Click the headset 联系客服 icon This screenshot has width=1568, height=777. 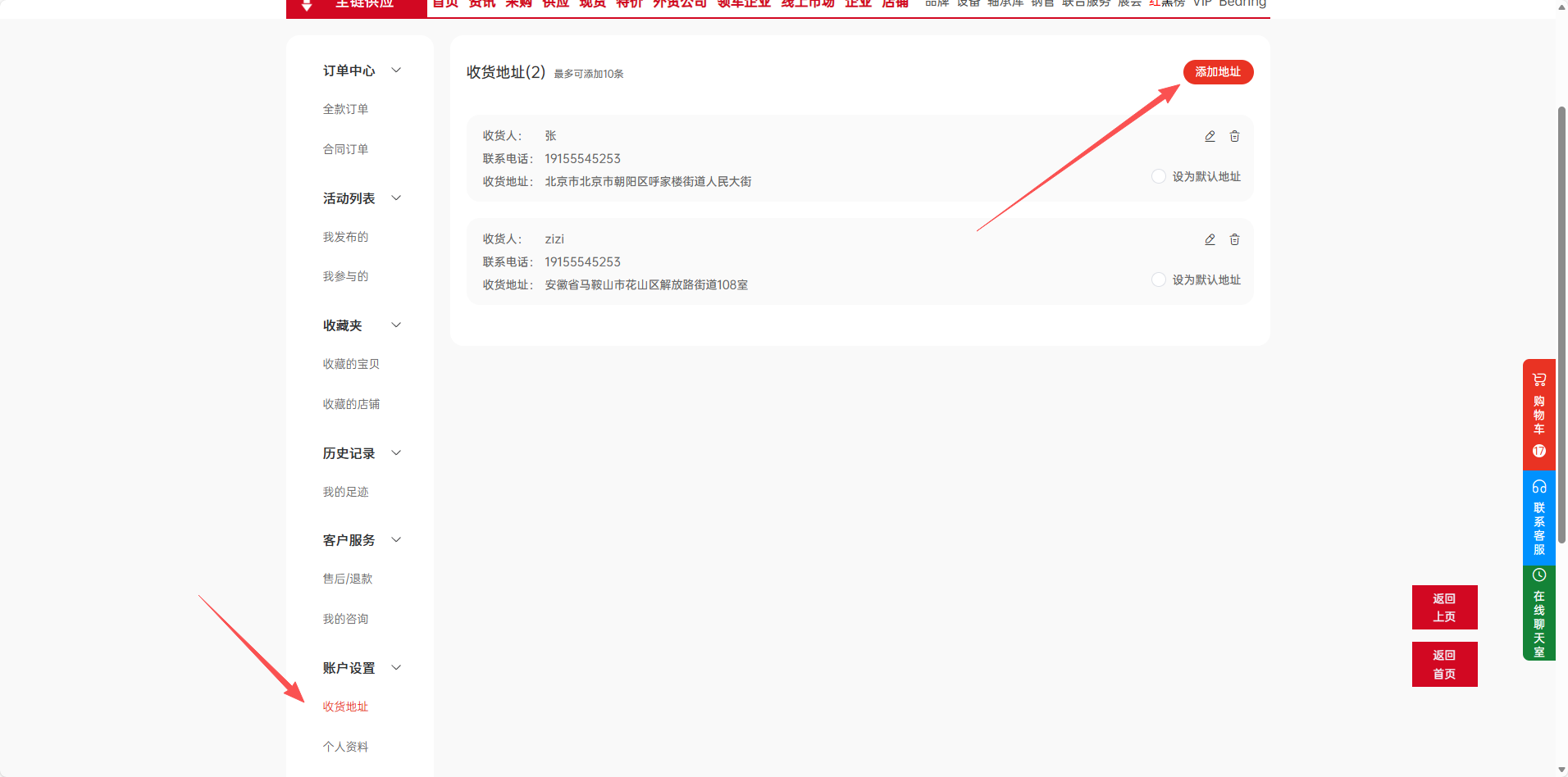[x=1538, y=486]
